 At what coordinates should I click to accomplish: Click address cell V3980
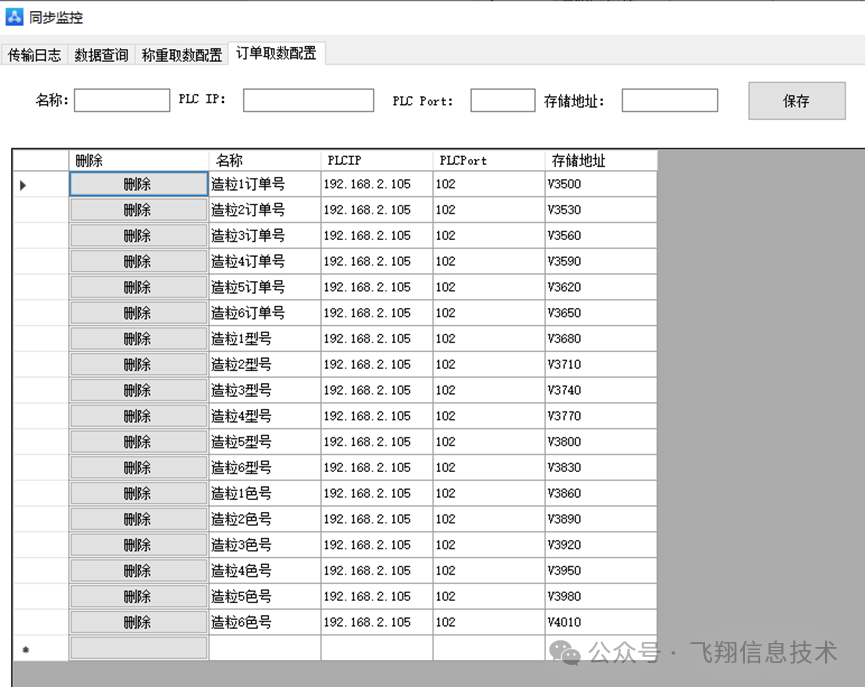[x=601, y=596]
